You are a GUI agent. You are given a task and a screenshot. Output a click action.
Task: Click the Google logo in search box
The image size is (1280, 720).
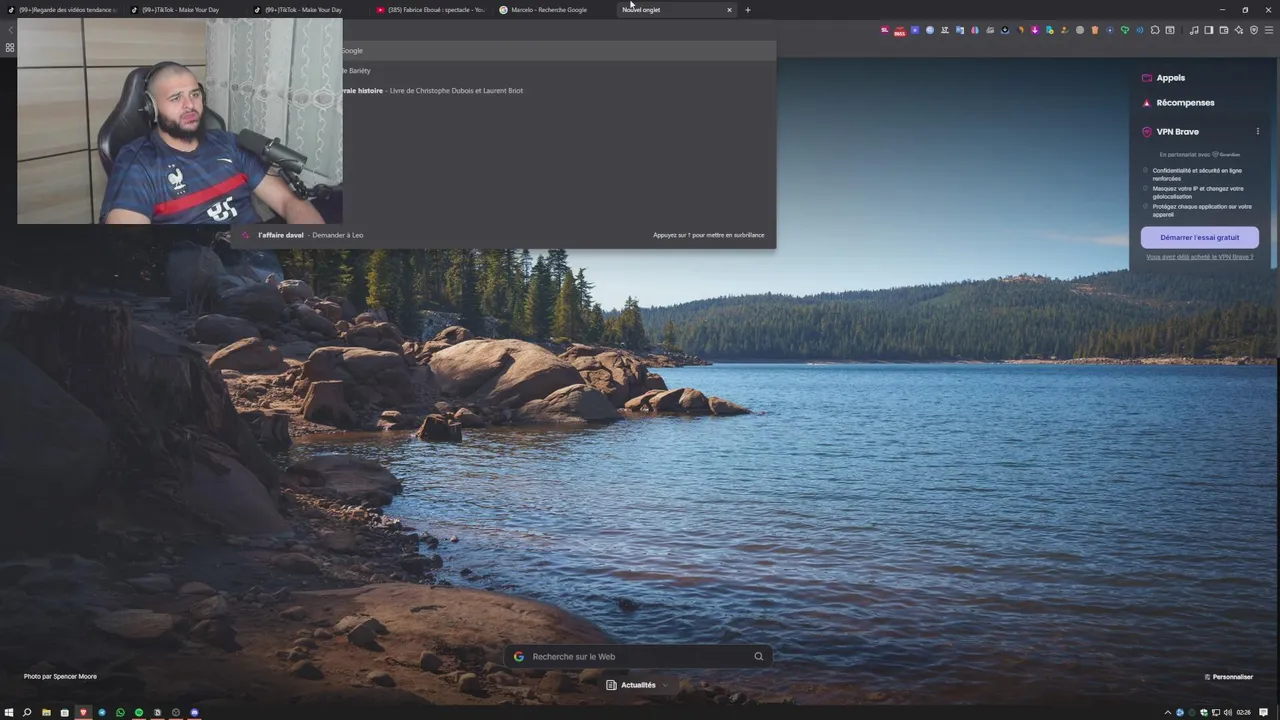click(x=519, y=656)
